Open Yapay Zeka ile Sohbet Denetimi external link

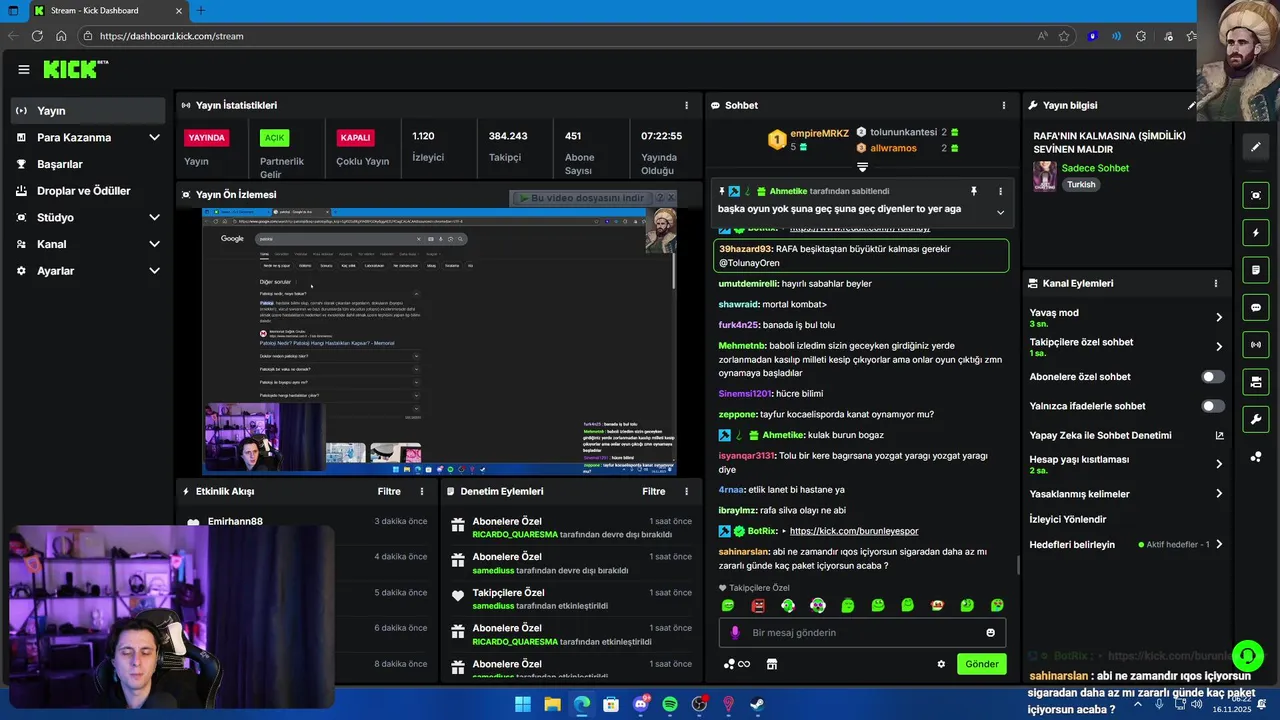coord(1219,435)
